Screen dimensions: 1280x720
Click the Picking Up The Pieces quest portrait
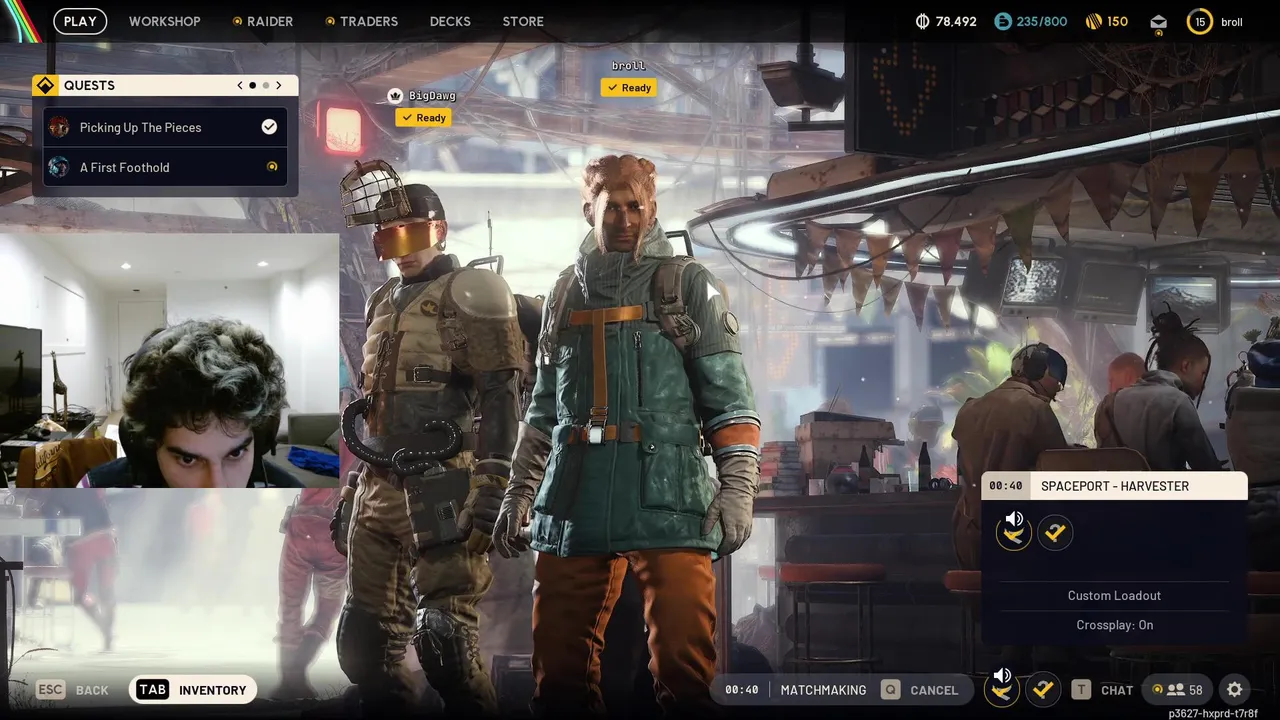tap(59, 127)
